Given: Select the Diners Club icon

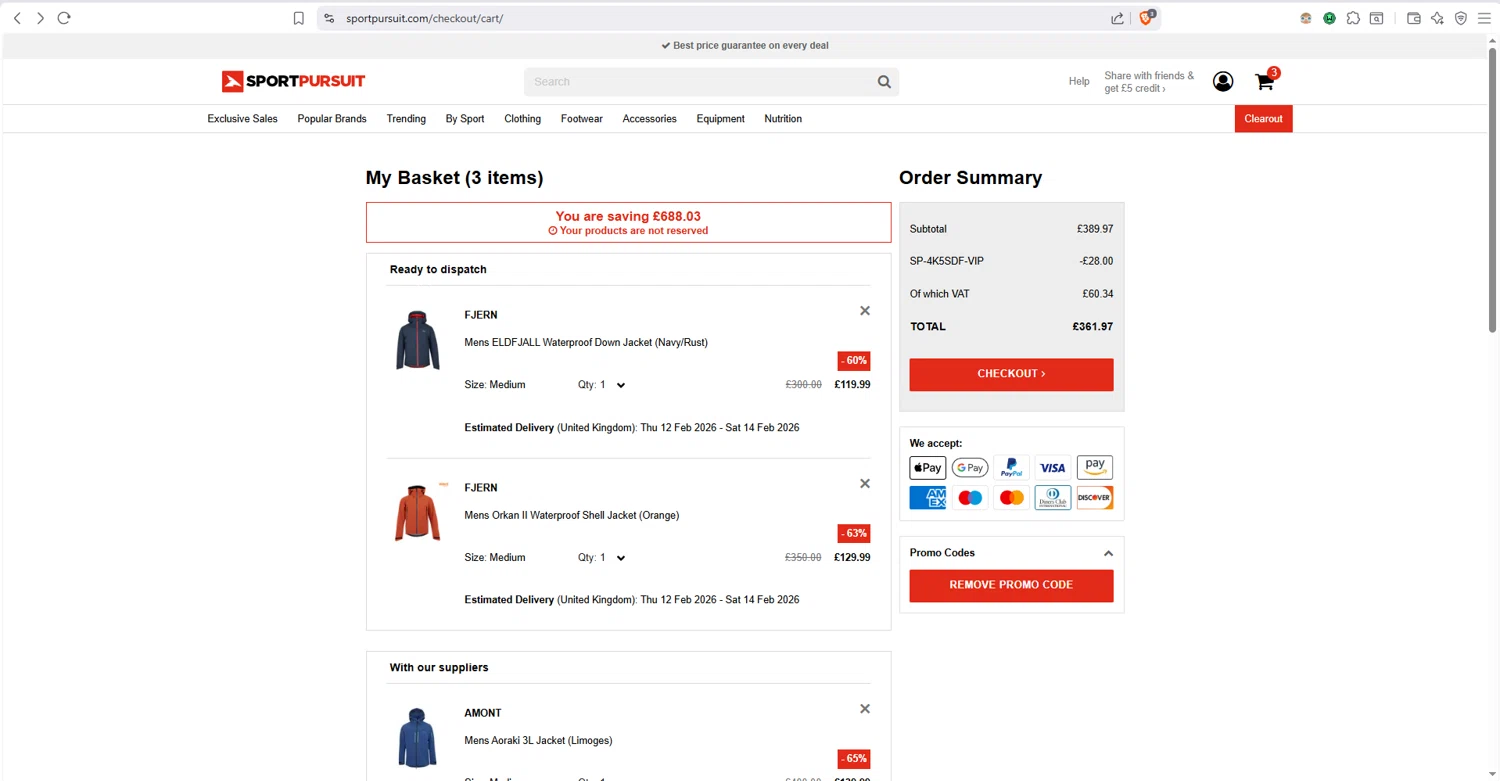Looking at the screenshot, I should pos(1053,498).
